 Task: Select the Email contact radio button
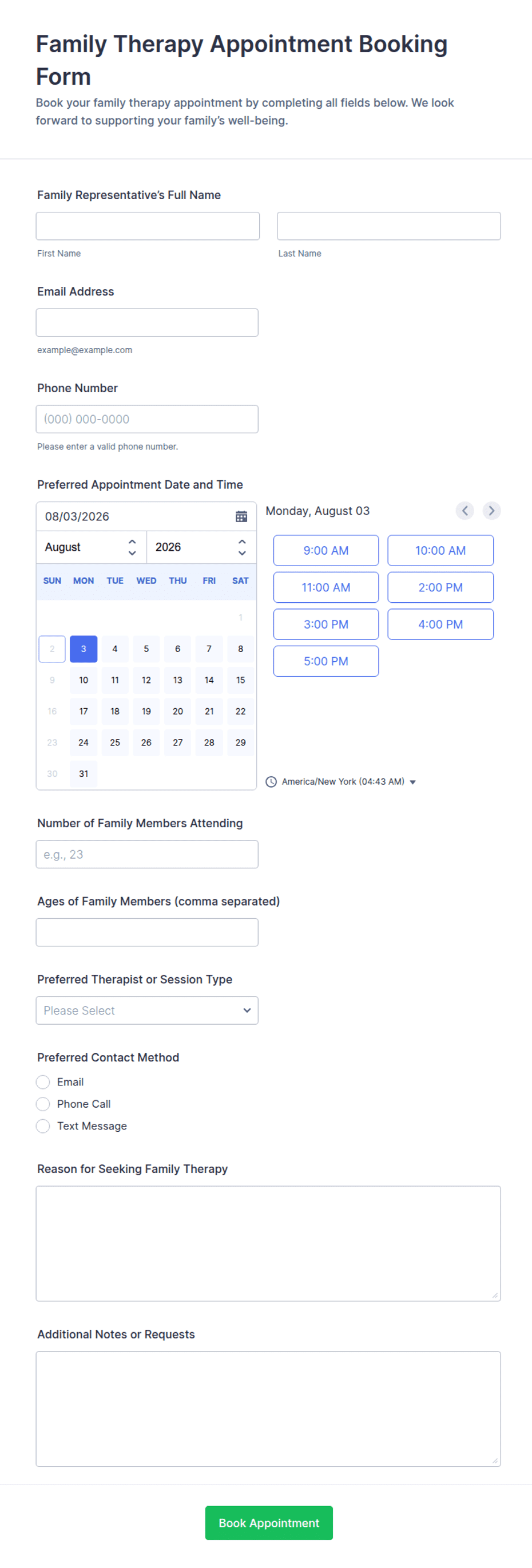42,1081
